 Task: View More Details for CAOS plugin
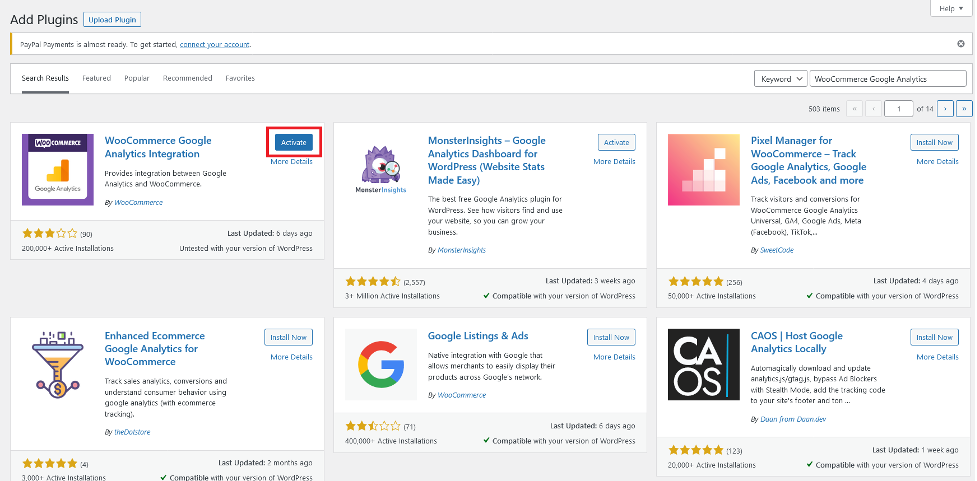pyautogui.click(x=937, y=357)
